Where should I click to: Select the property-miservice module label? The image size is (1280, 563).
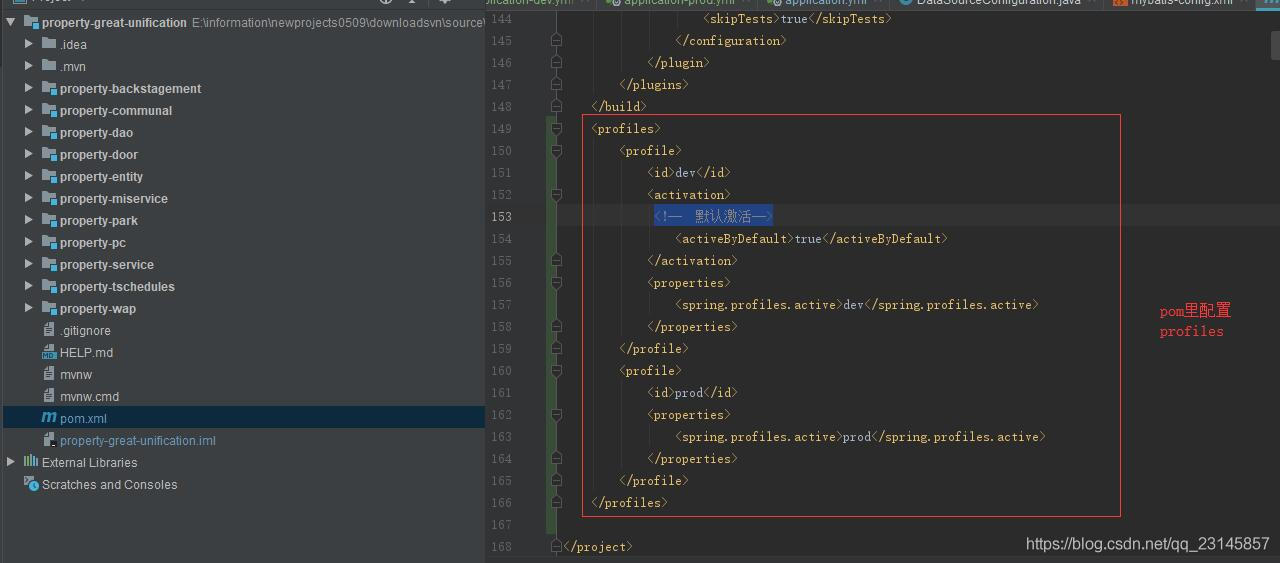[x=114, y=199]
